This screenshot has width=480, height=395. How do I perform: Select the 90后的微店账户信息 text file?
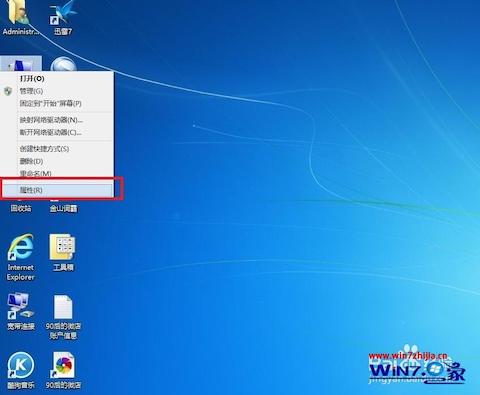point(63,307)
